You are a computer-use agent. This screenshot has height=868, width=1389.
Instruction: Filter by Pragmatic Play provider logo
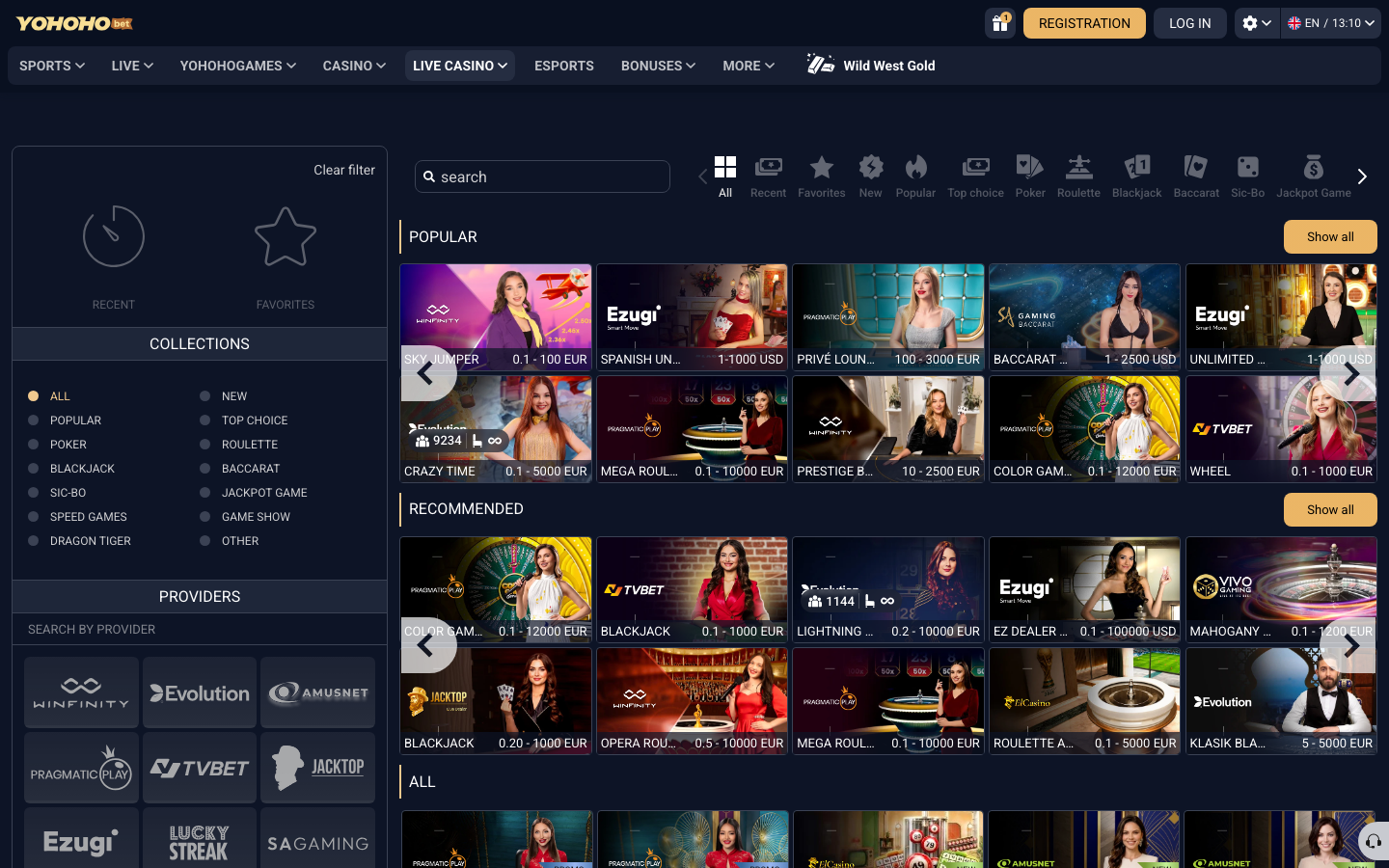point(81,768)
